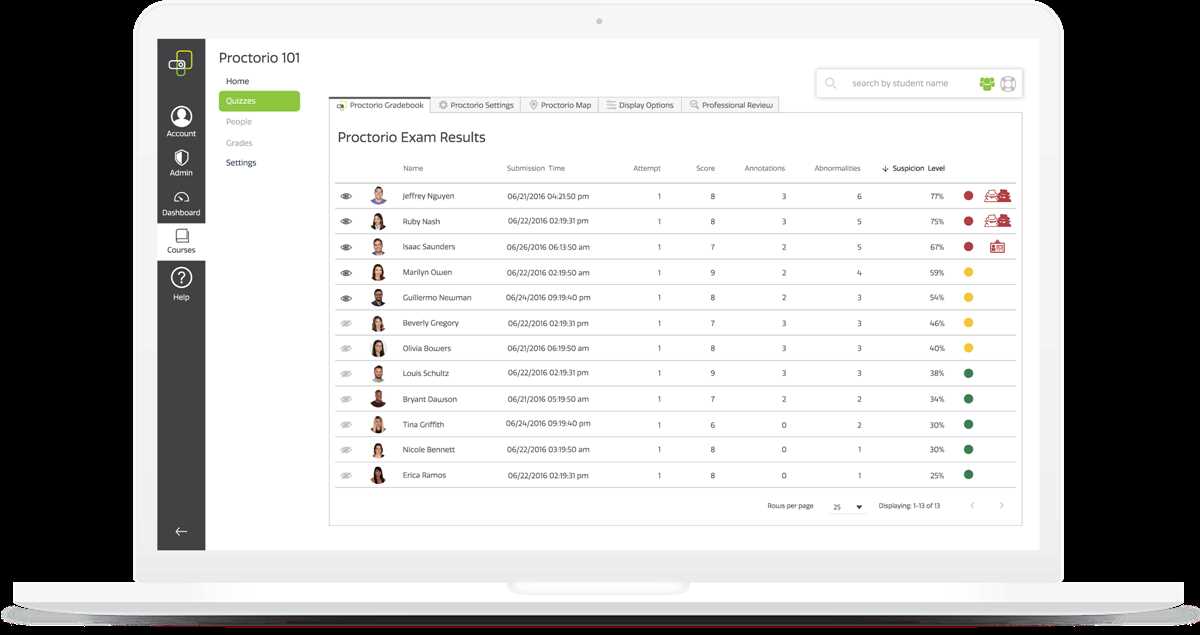
Task: Select Quizzes in the course menu
Action: (x=259, y=101)
